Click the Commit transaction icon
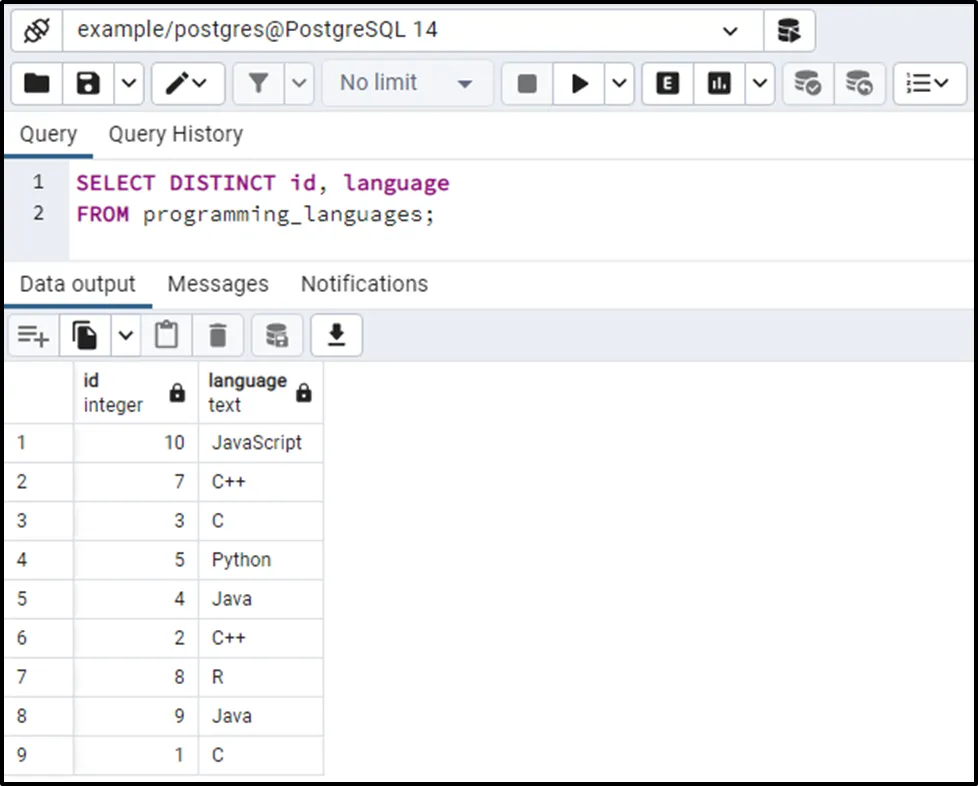This screenshot has height=786, width=978. (x=807, y=83)
